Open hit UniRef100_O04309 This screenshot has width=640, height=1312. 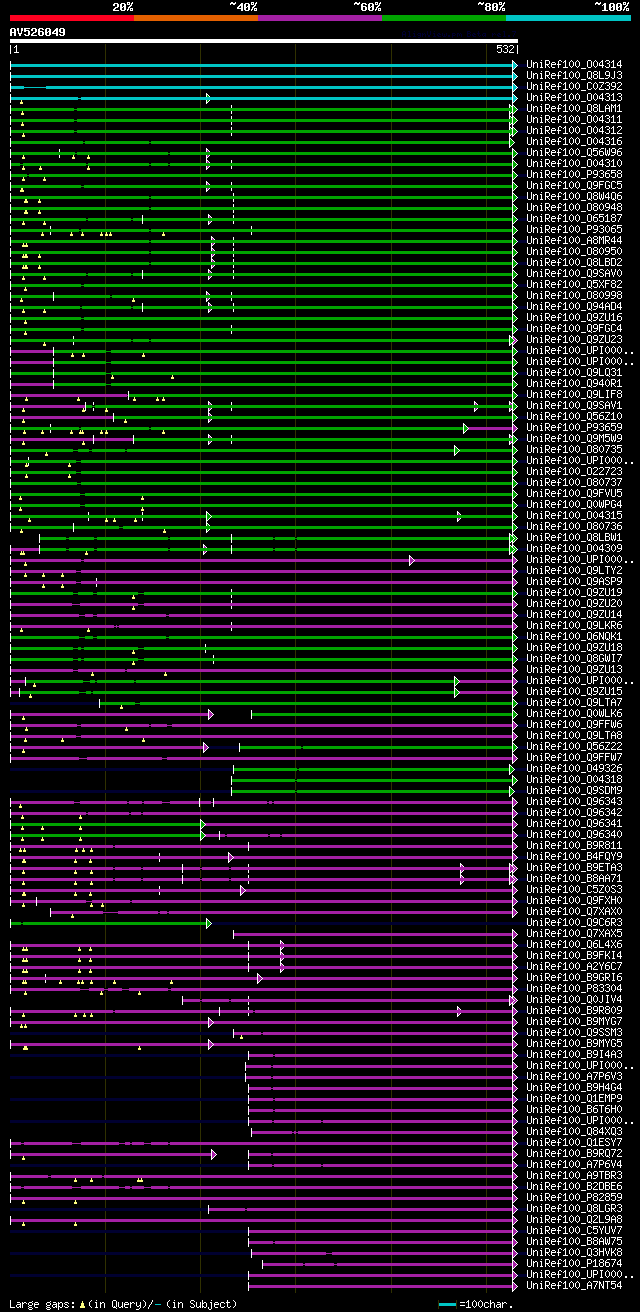point(574,549)
